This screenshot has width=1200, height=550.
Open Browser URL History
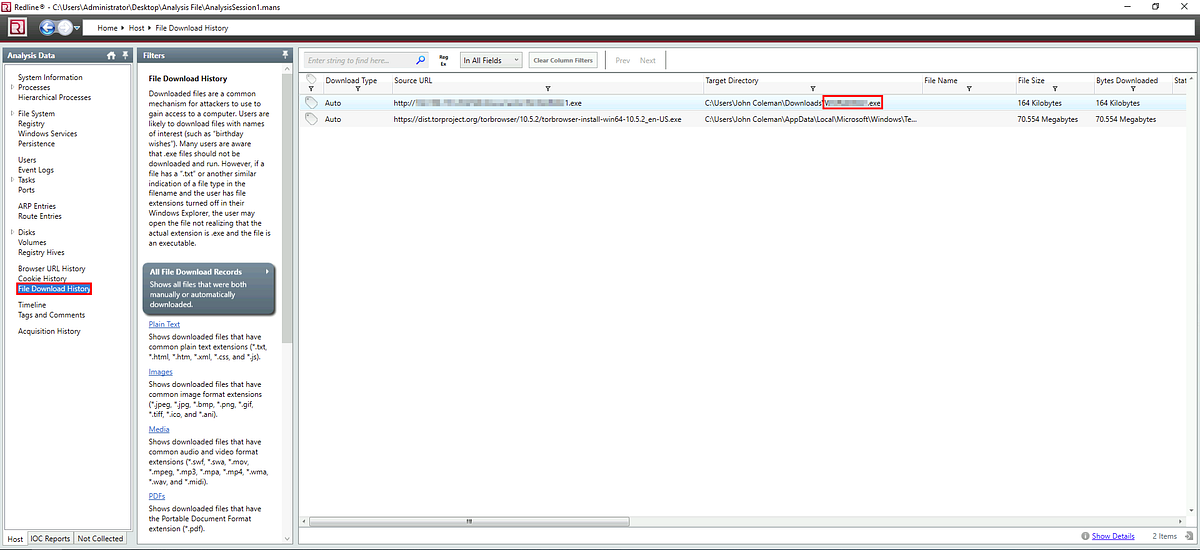[51, 268]
